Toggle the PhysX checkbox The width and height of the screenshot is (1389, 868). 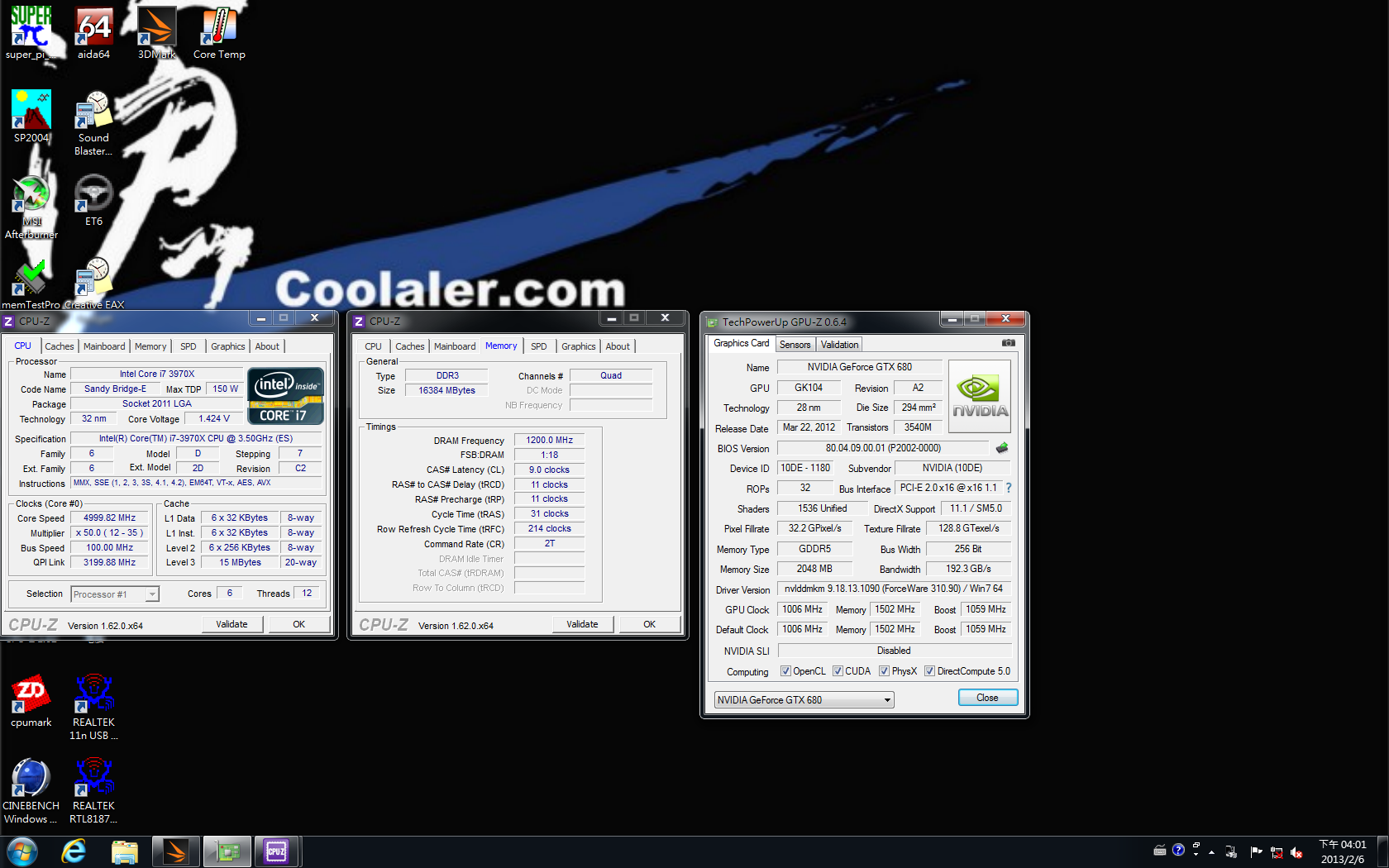884,671
